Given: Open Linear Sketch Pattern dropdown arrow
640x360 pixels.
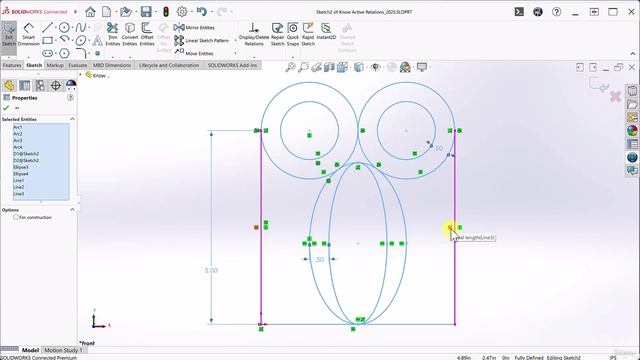Looking at the screenshot, I should pos(236,40).
